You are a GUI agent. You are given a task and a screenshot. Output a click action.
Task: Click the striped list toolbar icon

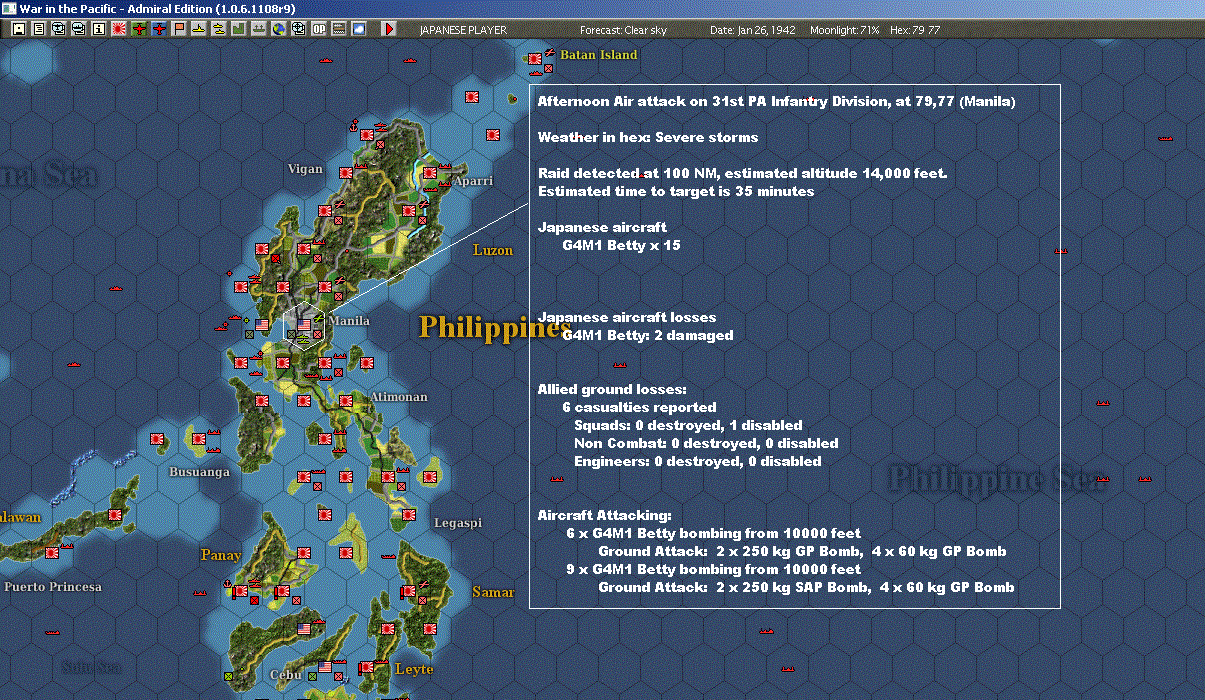(x=339, y=29)
